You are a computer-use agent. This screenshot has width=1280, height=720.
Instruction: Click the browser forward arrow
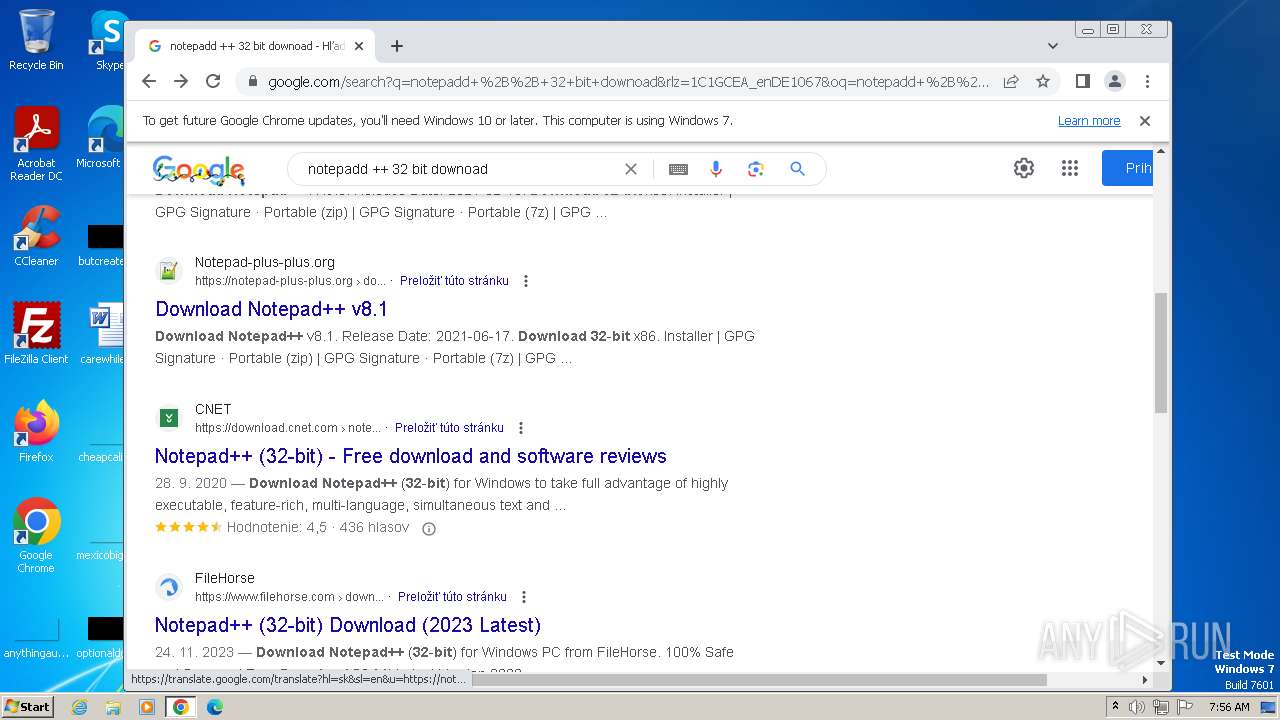tap(181, 81)
